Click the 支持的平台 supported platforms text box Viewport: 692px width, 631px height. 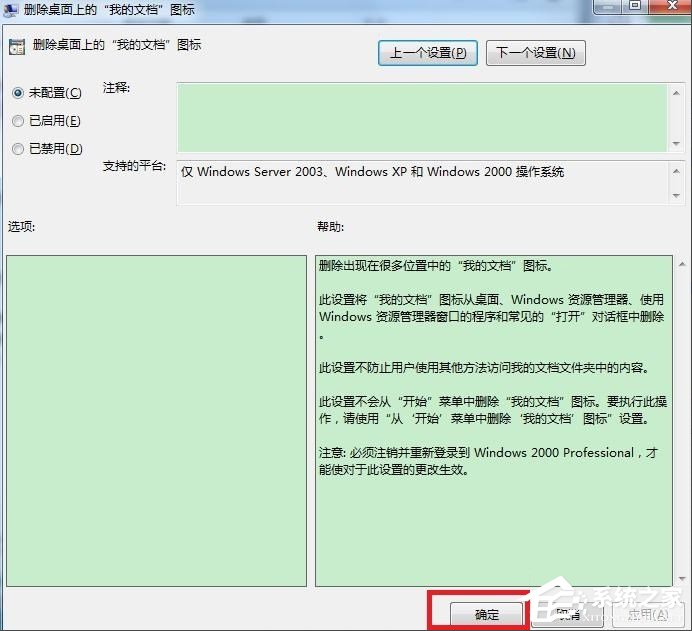[x=420, y=182]
